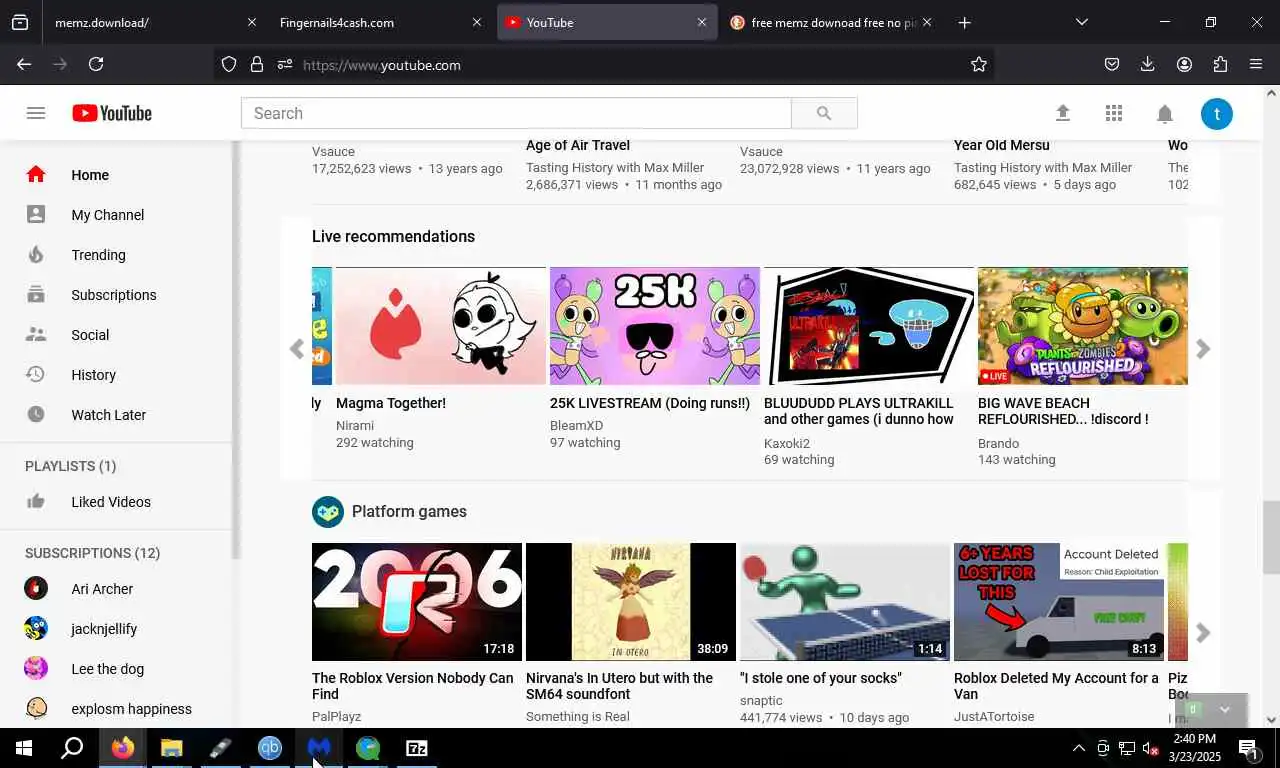1280x768 pixels.
Task: Open the Firefox Pocket save icon
Action: click(1112, 64)
